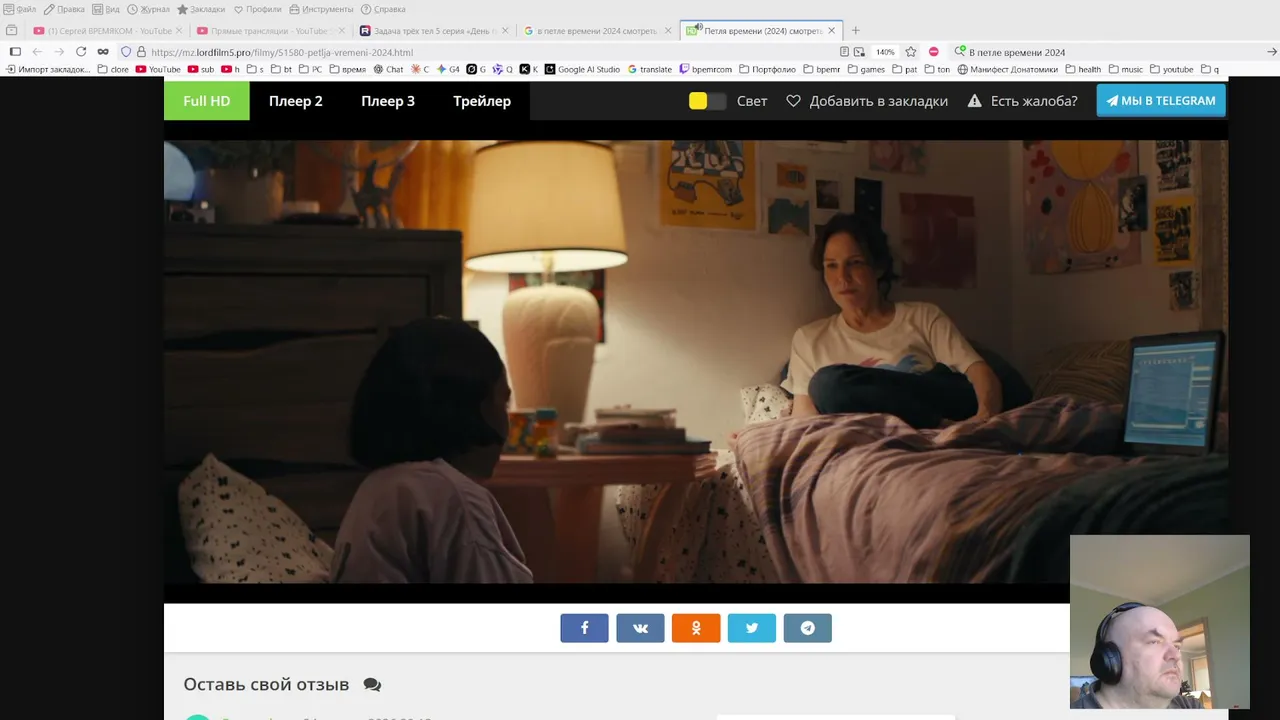Open the Профили menu
Image resolution: width=1280 pixels, height=720 pixels.
pyautogui.click(x=258, y=9)
